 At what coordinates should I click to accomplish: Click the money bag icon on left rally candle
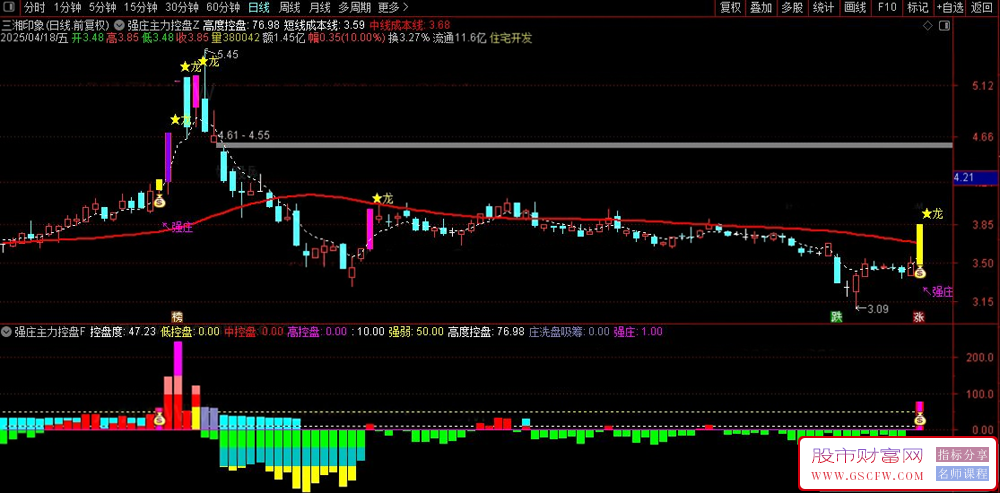[159, 202]
